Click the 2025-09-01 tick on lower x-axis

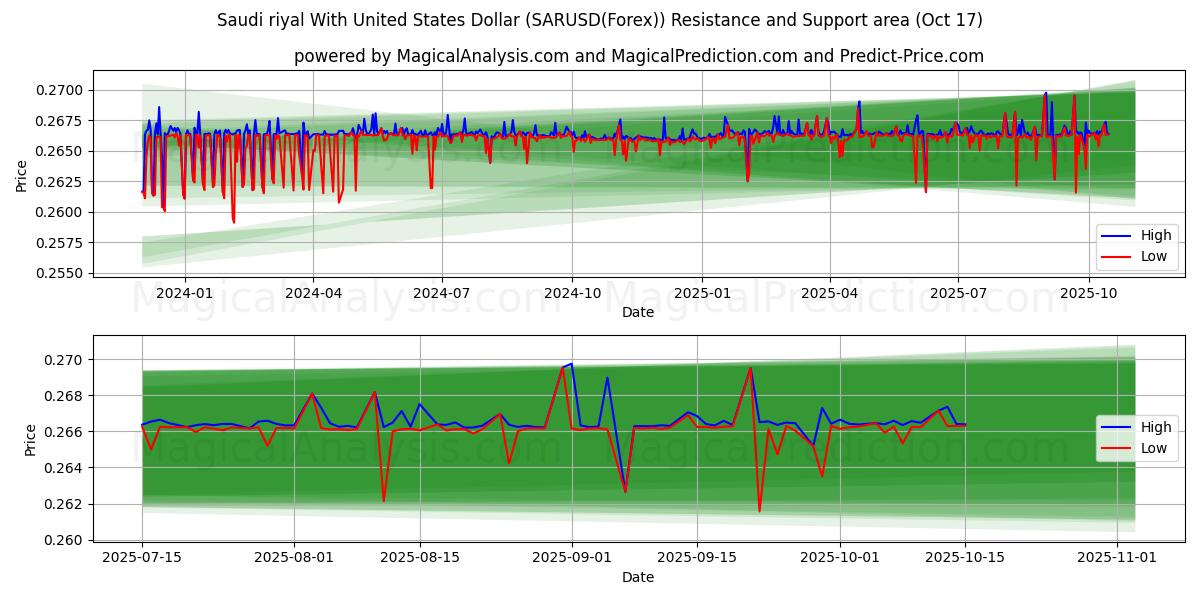pos(572,558)
